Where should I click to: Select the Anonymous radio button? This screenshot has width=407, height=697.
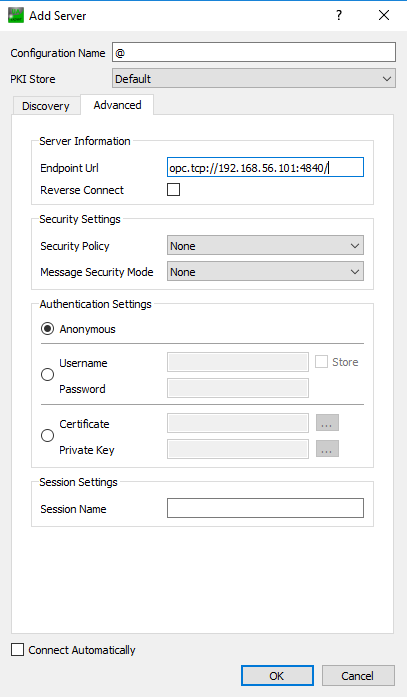coord(47,329)
